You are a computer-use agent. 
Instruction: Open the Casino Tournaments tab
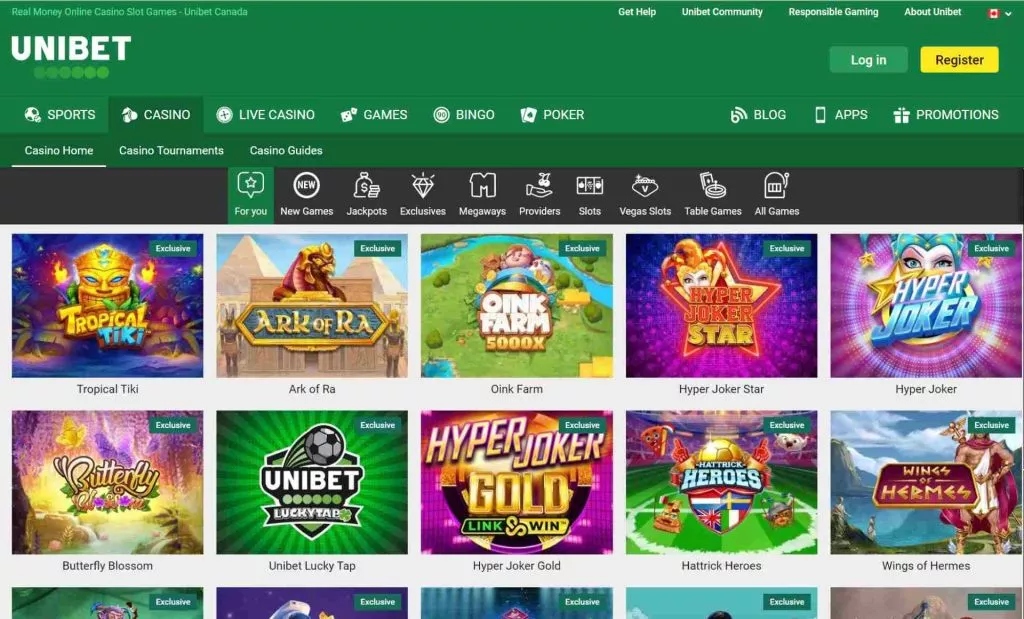tap(170, 150)
